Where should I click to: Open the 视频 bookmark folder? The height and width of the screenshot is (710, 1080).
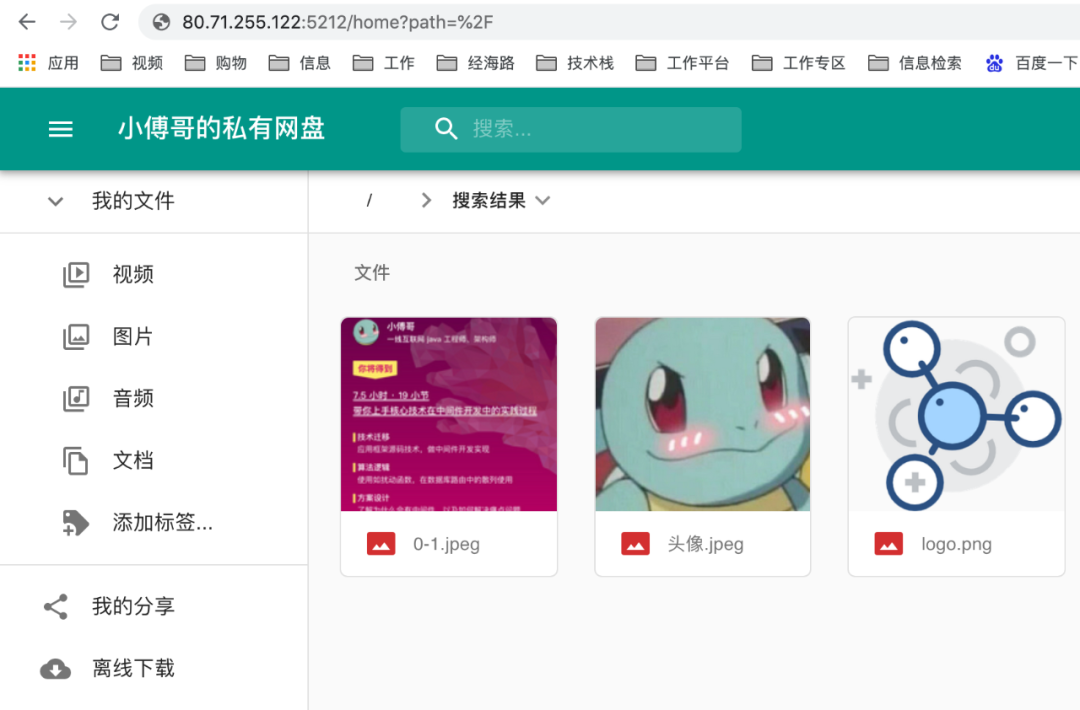coord(132,63)
